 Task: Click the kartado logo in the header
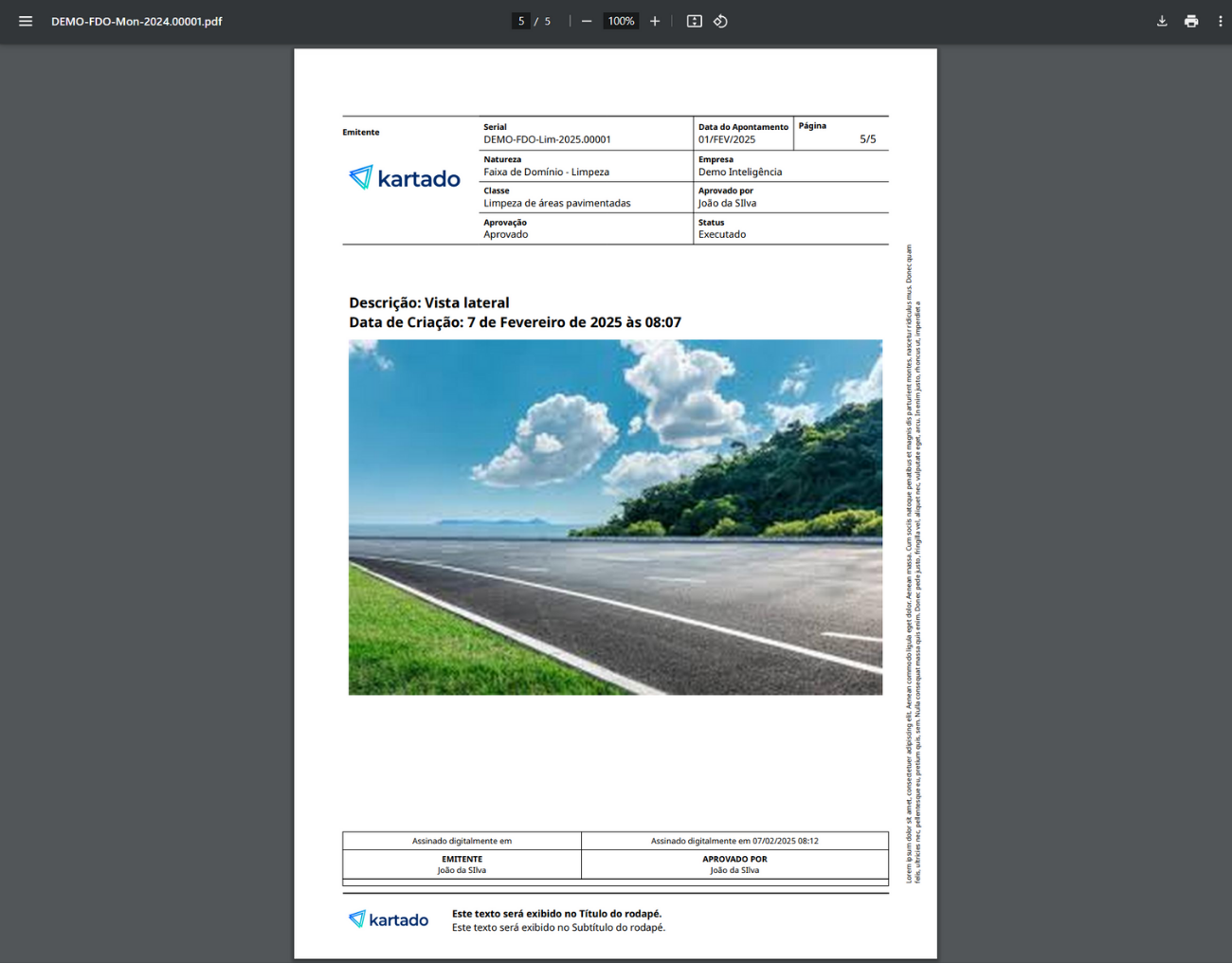[405, 178]
